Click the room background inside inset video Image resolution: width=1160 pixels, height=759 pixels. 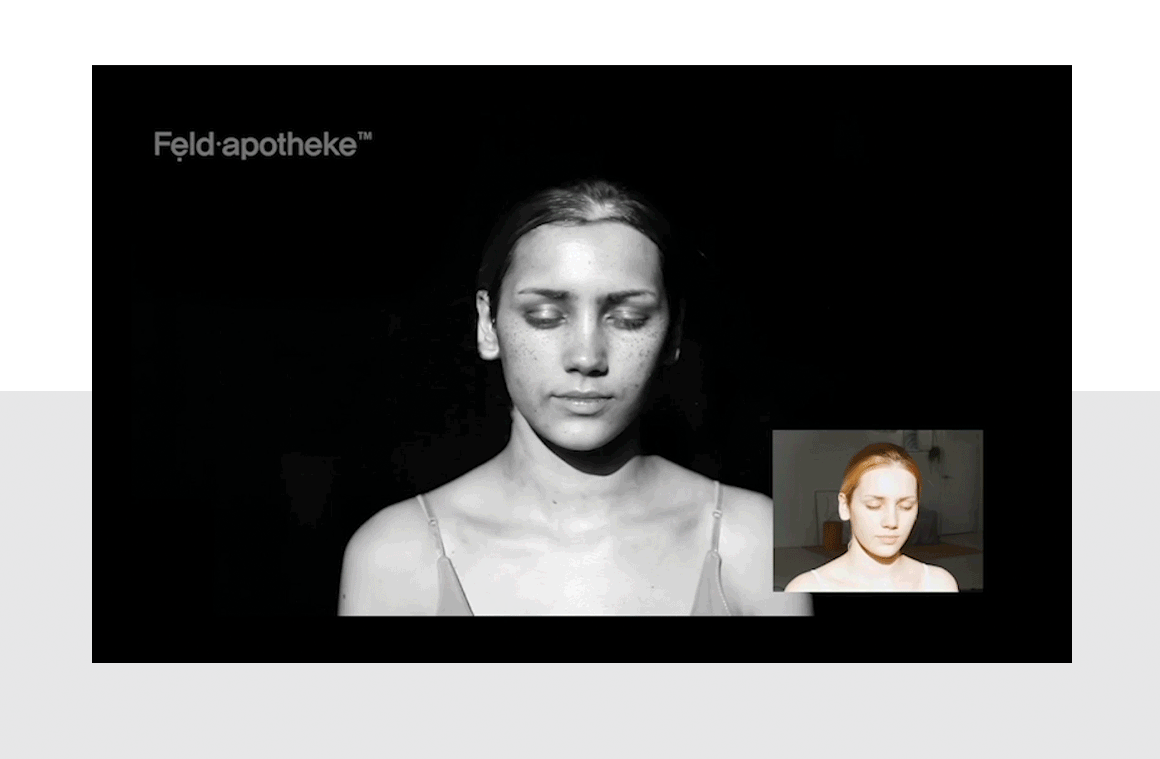point(803,481)
